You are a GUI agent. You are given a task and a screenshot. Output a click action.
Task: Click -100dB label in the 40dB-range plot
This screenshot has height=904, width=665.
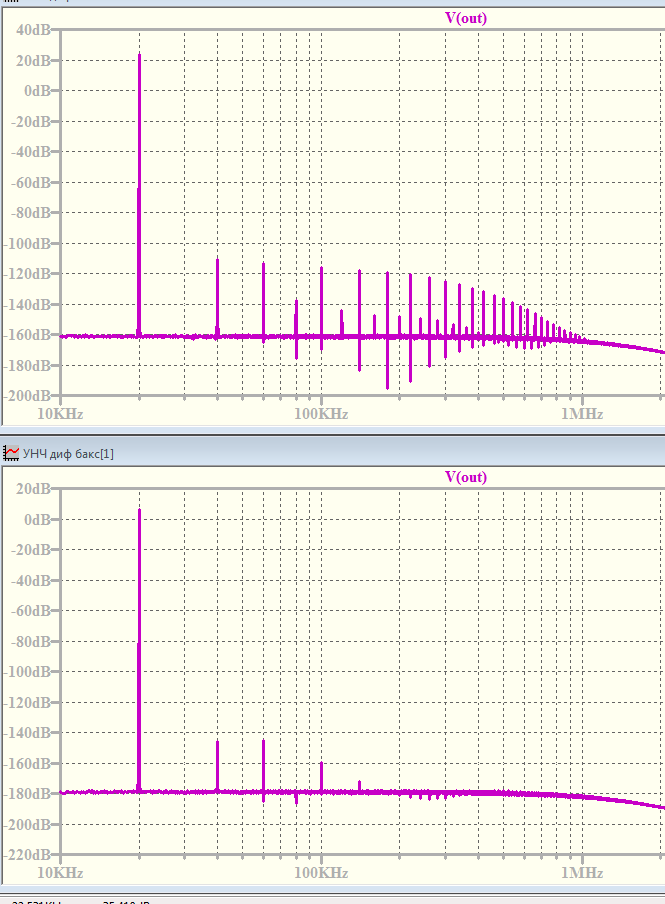point(28,243)
